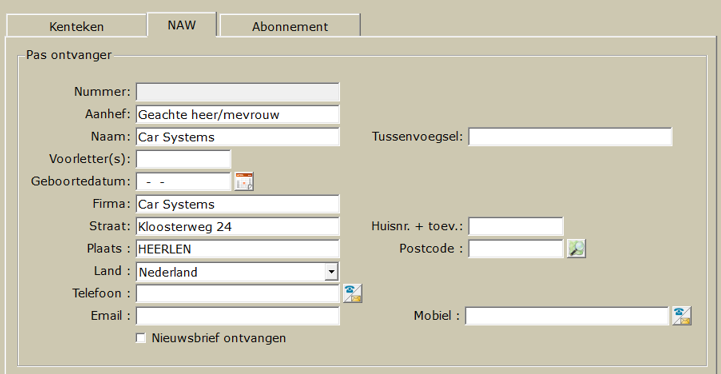
Task: Expand the Land dropdown arrow
Action: (x=331, y=271)
